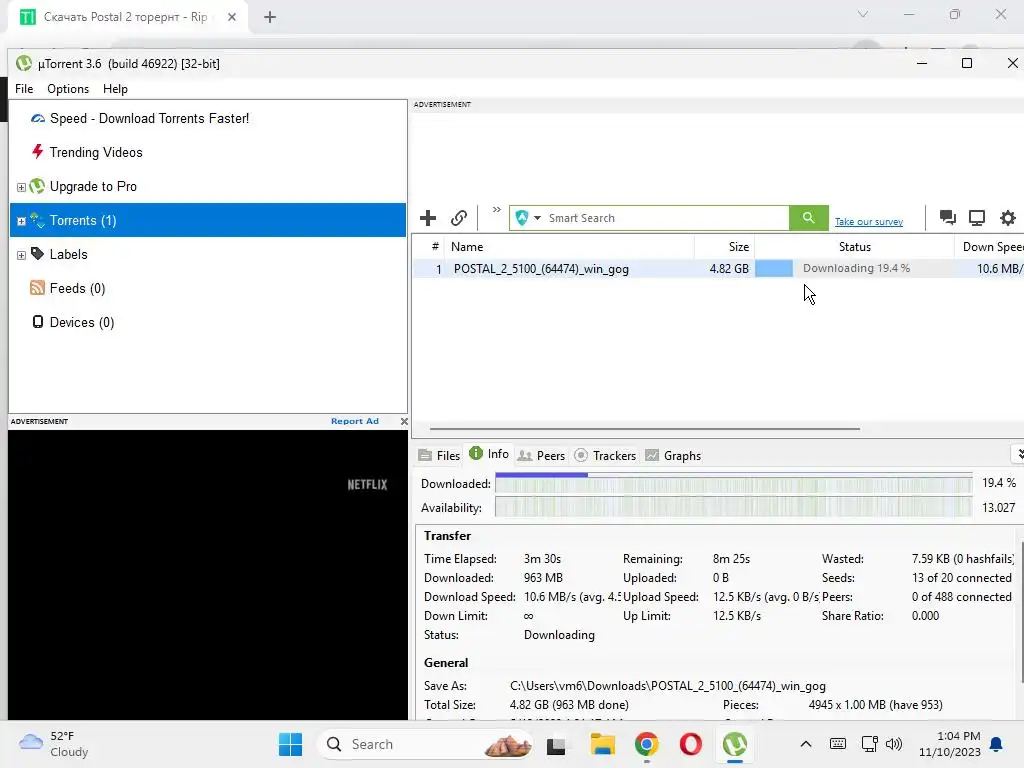Switch to the Files tab
This screenshot has width=1024, height=768.
[x=440, y=455]
